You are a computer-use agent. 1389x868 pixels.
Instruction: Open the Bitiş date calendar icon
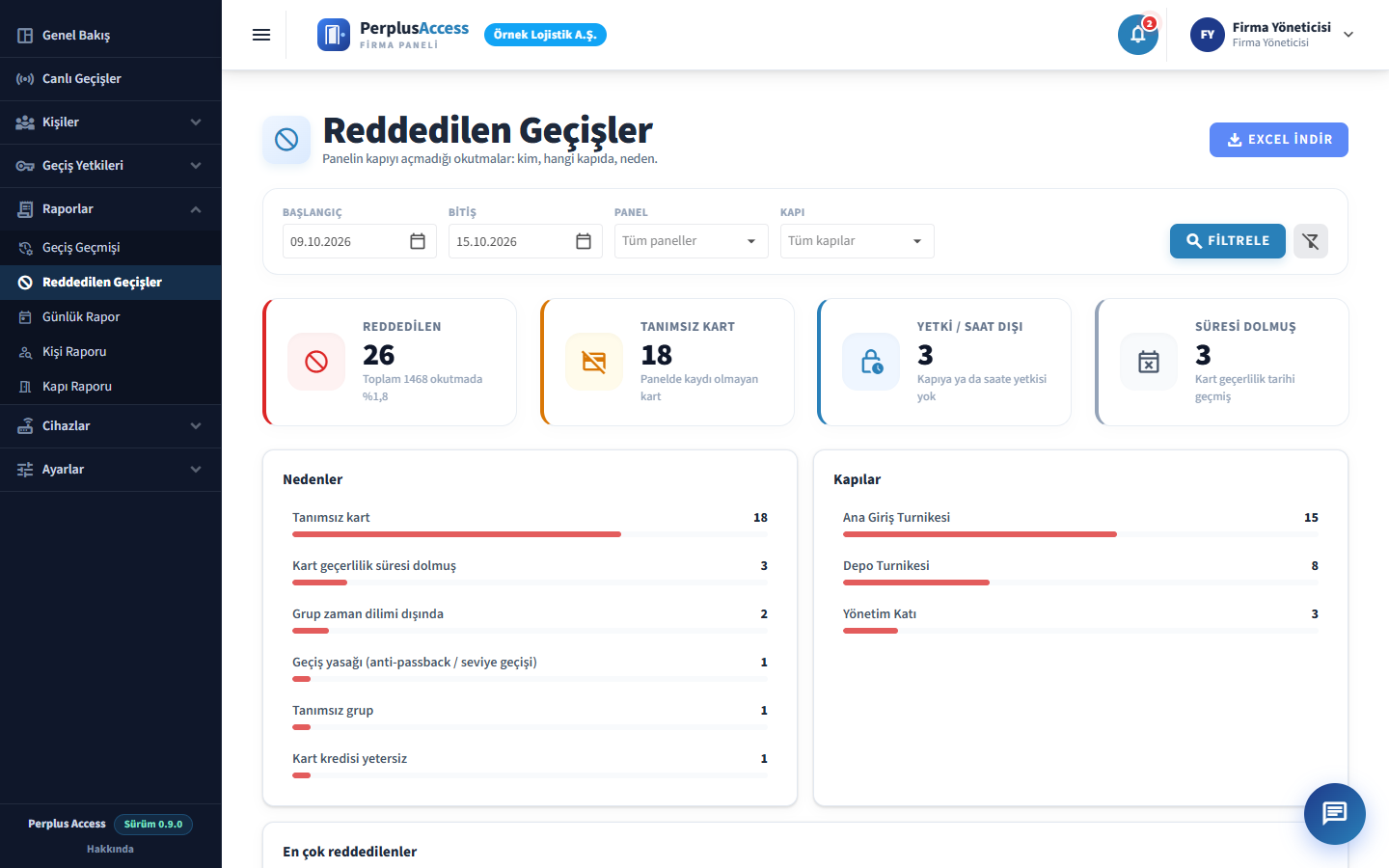tap(584, 241)
